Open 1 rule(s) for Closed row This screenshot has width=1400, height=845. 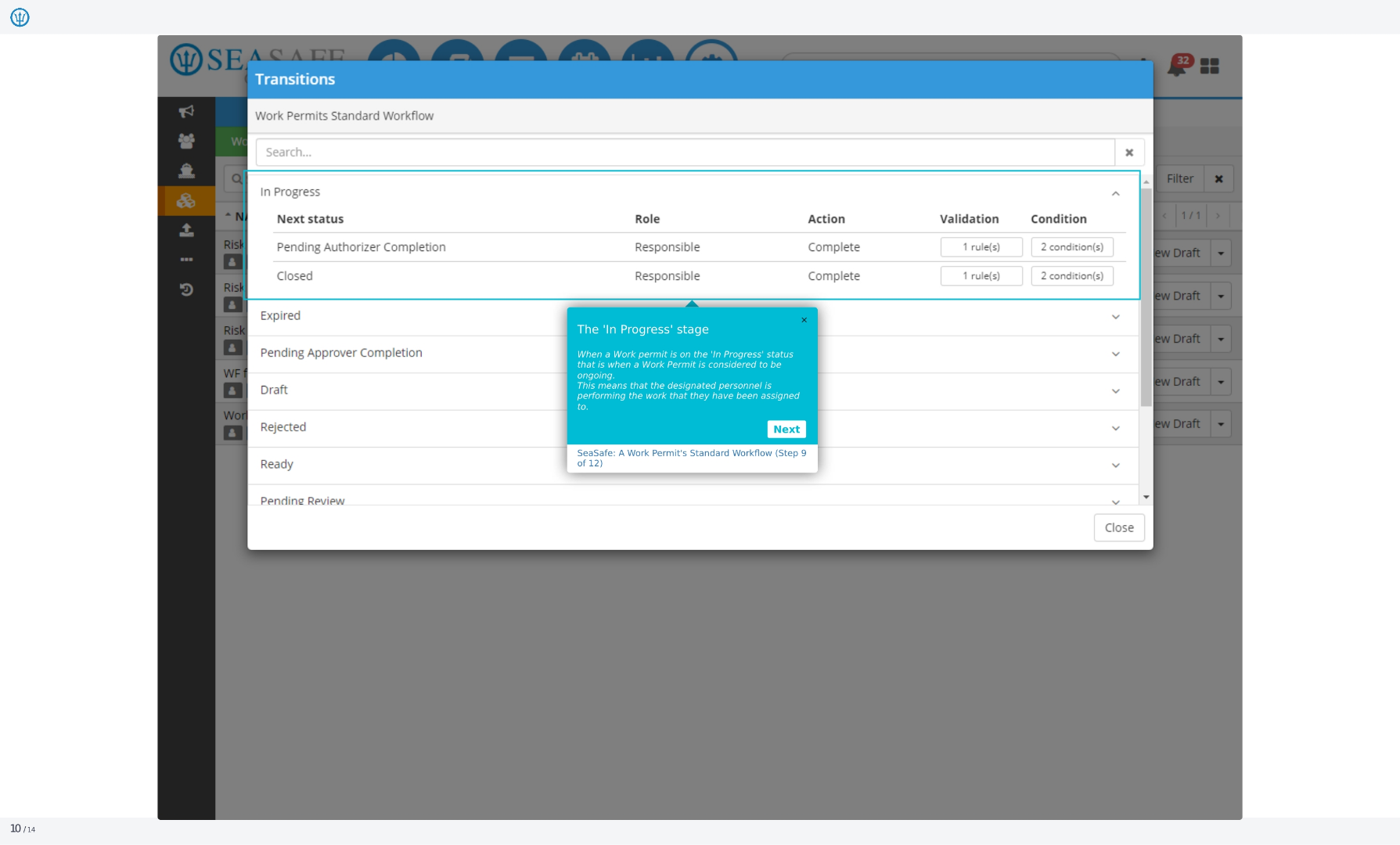pyautogui.click(x=981, y=276)
